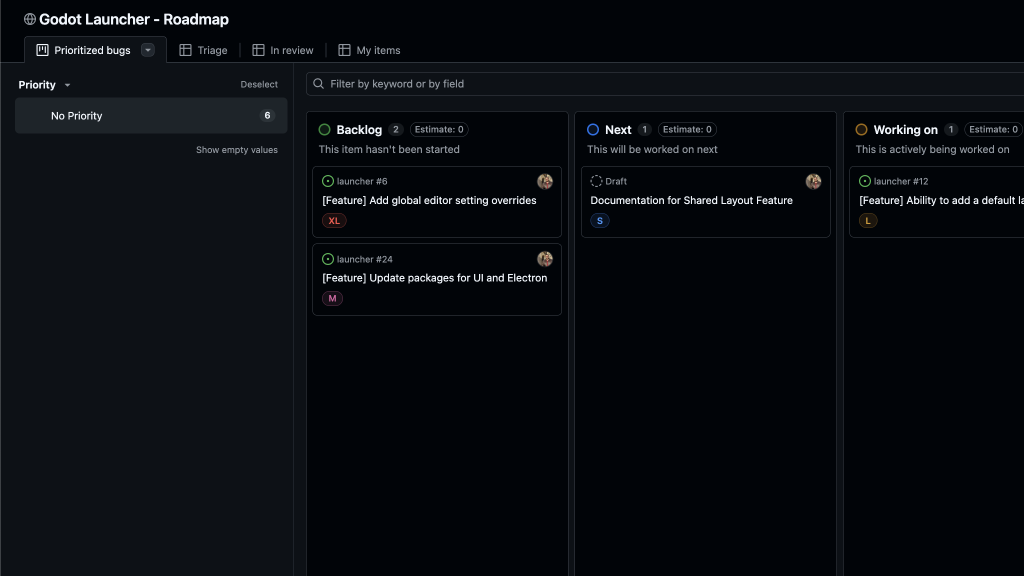Click the Backlog Estimate: 0 pill
Image resolution: width=1024 pixels, height=576 pixels.
click(x=439, y=129)
